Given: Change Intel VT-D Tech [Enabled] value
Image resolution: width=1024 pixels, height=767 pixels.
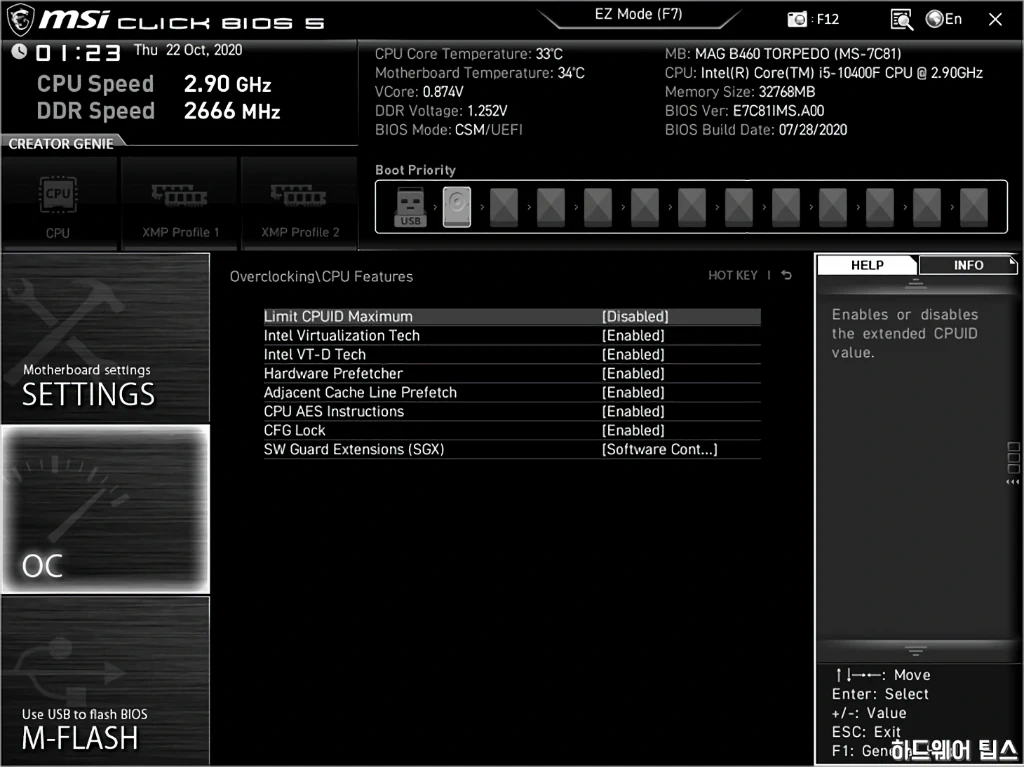Looking at the screenshot, I should [633, 354].
